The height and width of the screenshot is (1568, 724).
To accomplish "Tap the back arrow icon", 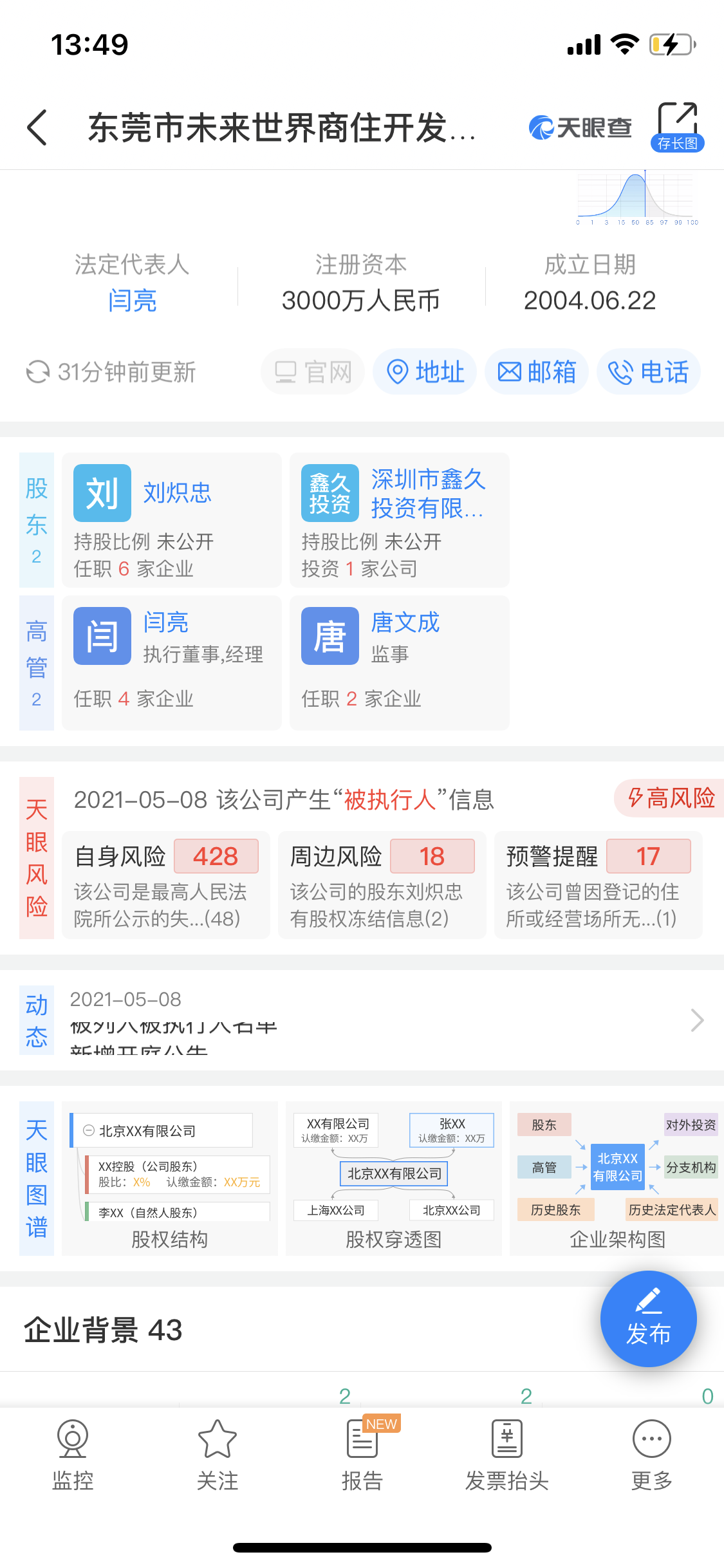I will (37, 127).
